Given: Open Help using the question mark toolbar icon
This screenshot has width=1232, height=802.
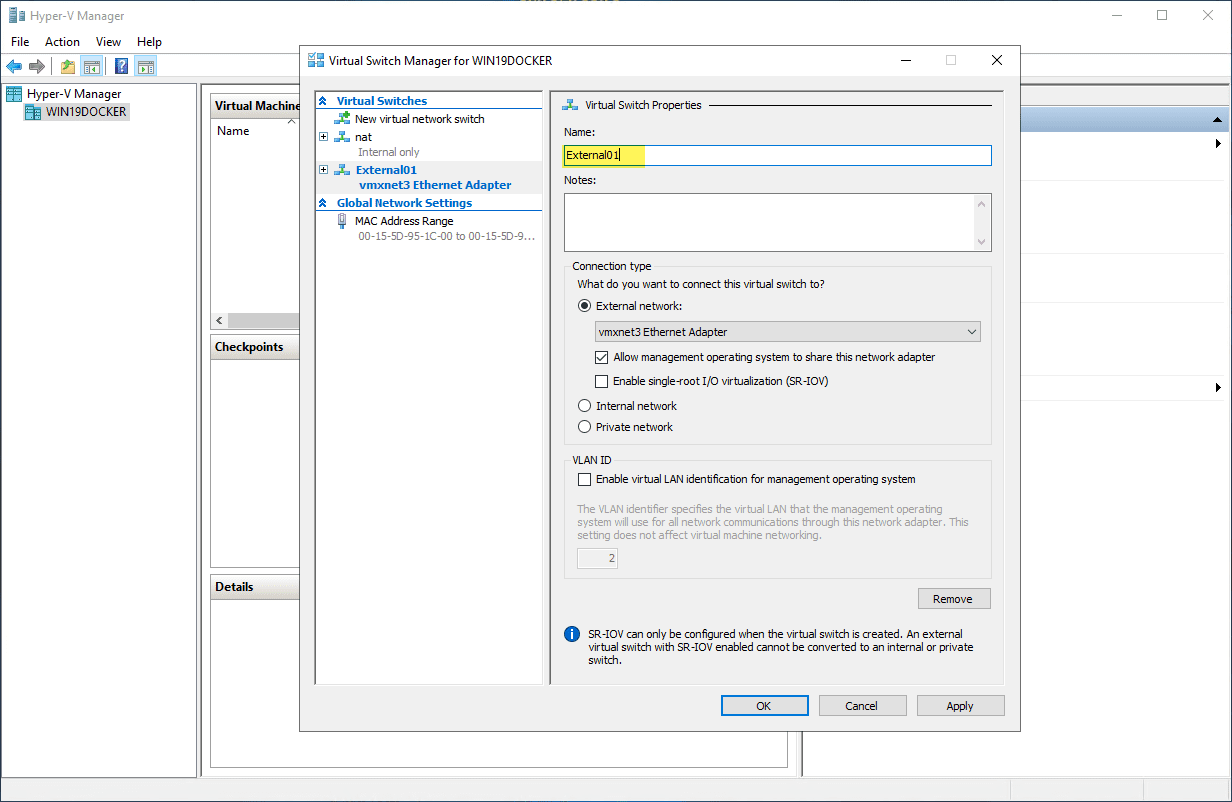Looking at the screenshot, I should pyautogui.click(x=120, y=66).
